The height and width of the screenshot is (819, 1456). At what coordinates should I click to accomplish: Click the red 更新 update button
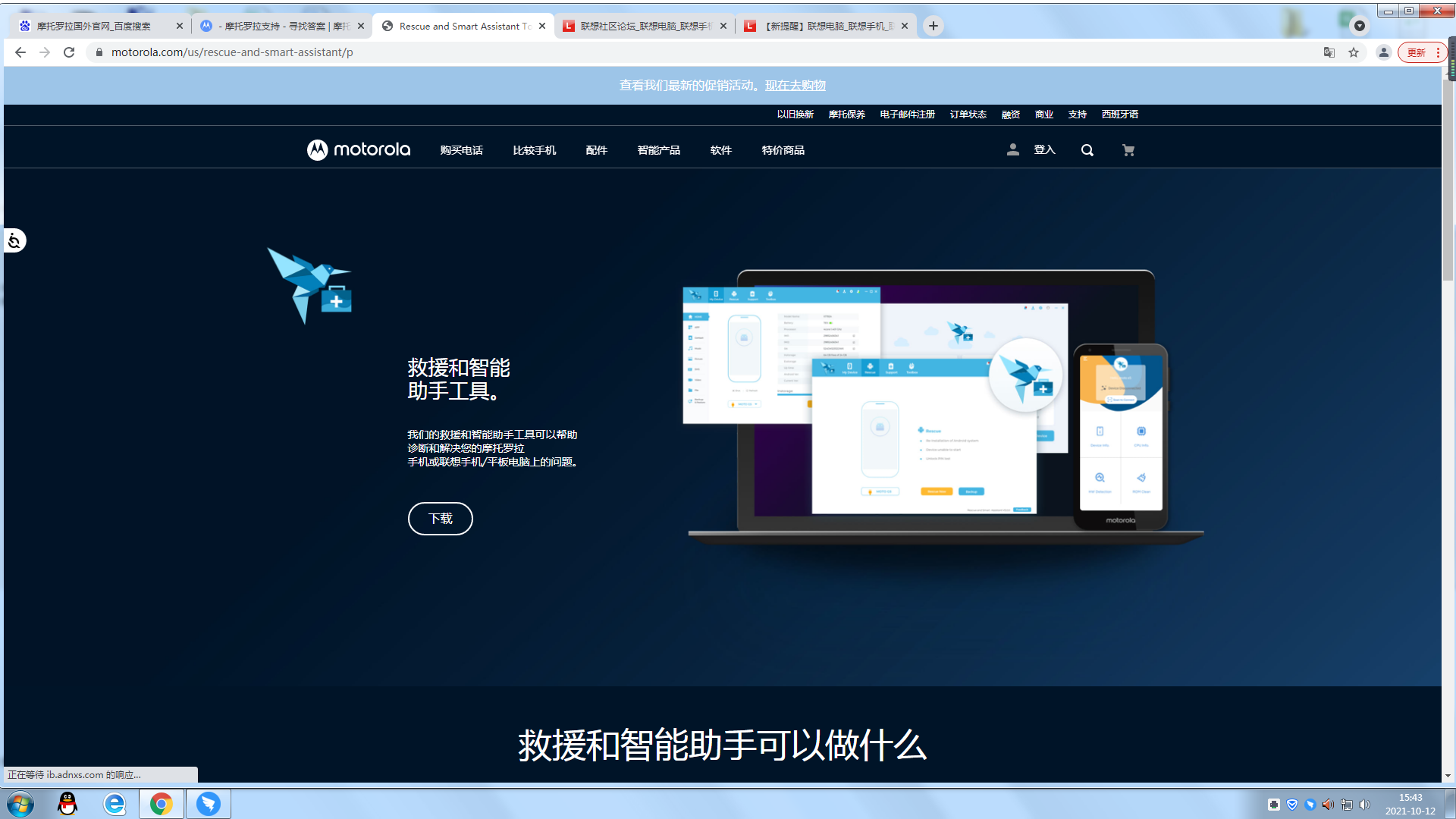(1422, 52)
